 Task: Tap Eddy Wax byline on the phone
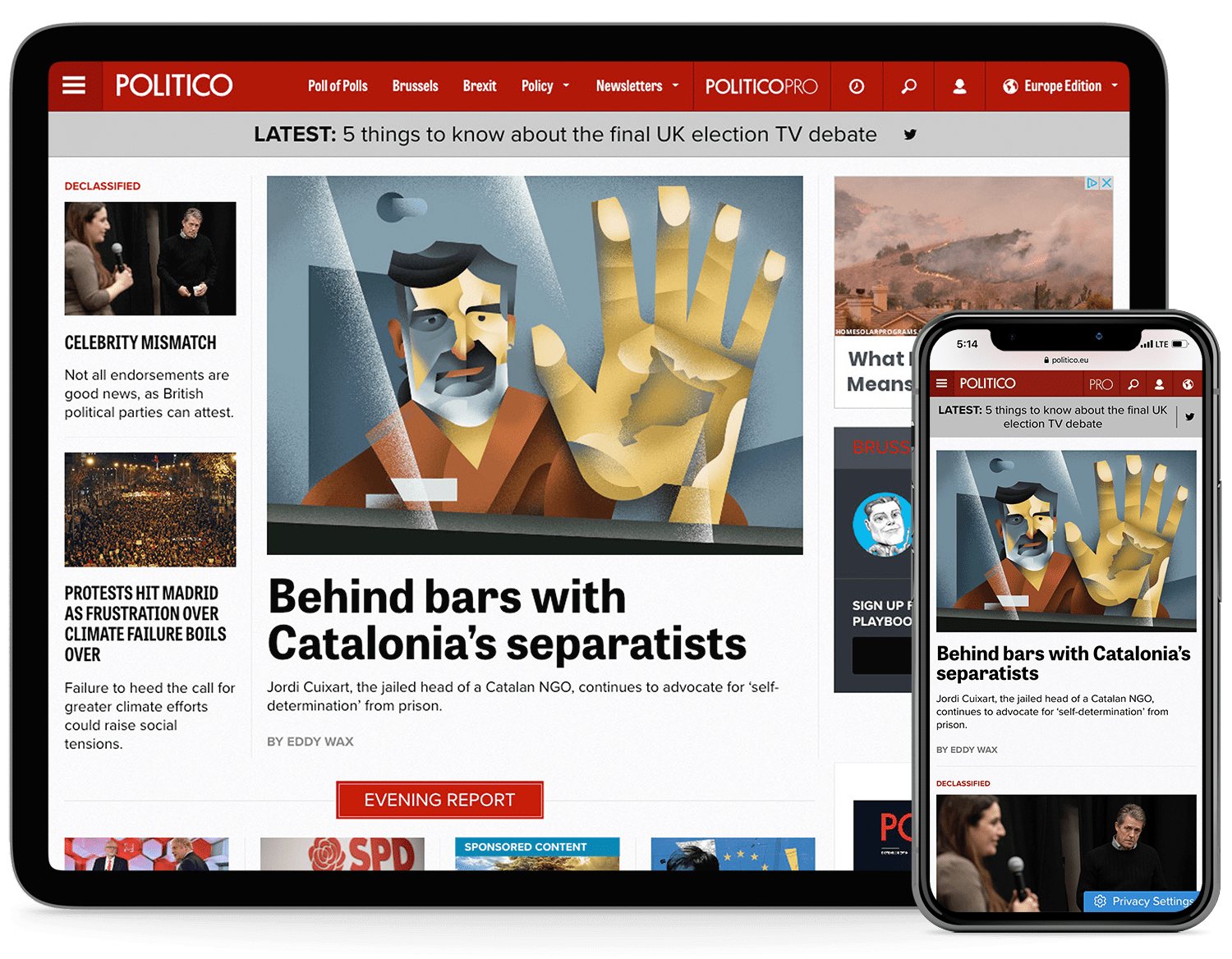[x=967, y=750]
